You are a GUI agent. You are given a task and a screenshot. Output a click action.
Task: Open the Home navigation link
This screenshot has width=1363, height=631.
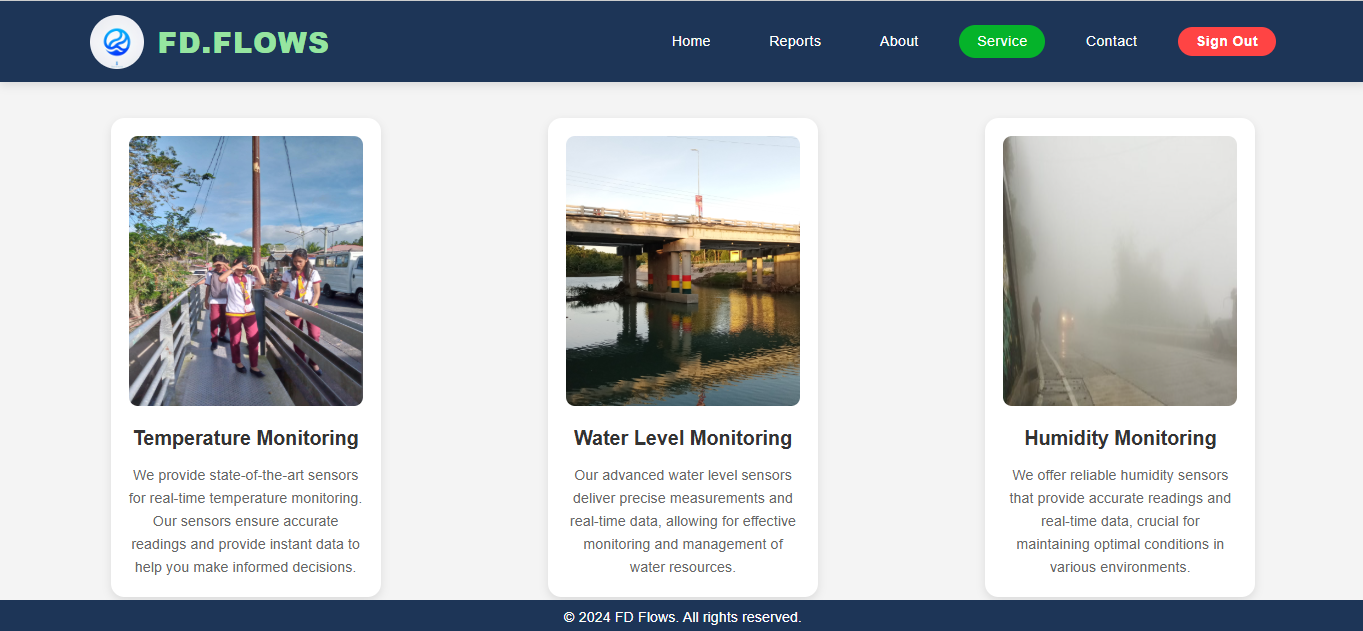(x=691, y=41)
